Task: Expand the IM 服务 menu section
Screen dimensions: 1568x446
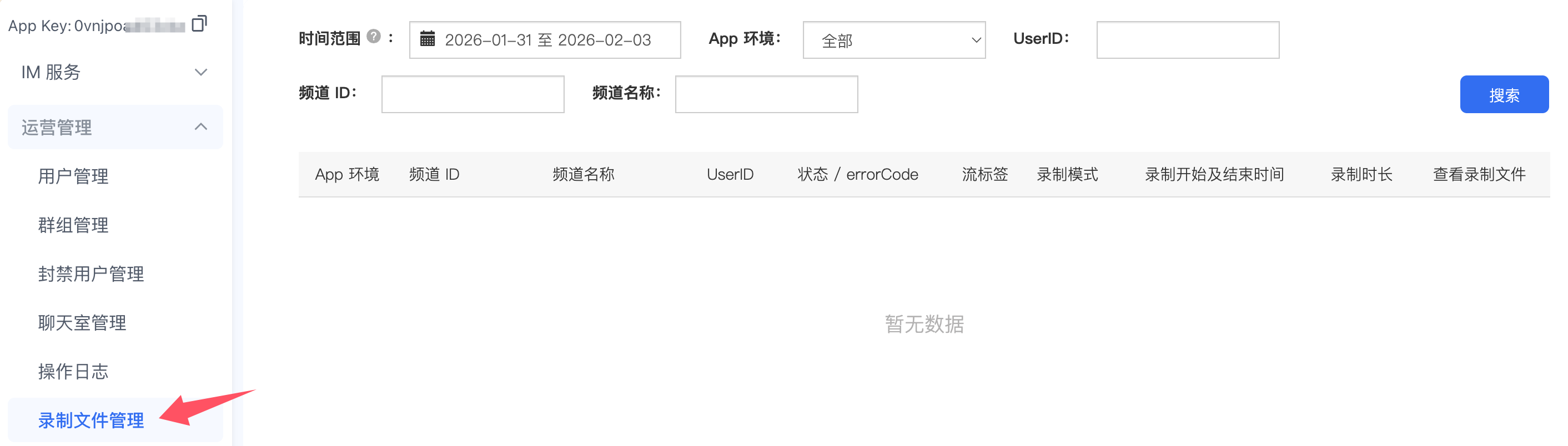Action: 115,73
